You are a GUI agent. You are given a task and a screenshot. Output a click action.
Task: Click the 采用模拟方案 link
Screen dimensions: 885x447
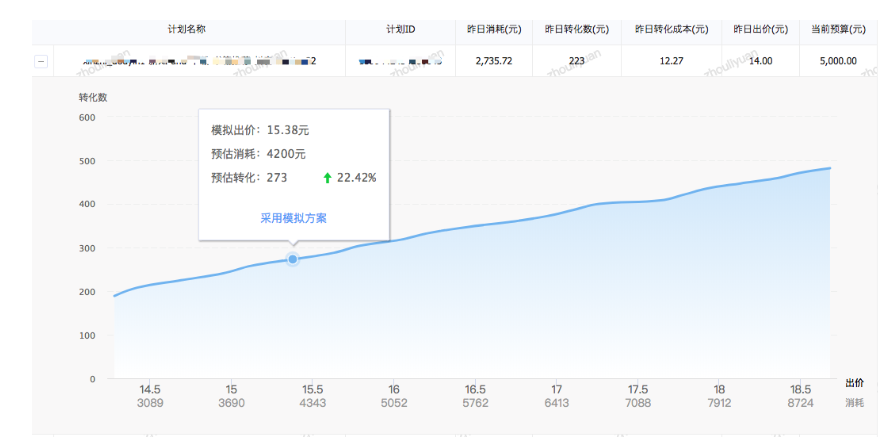[293, 218]
